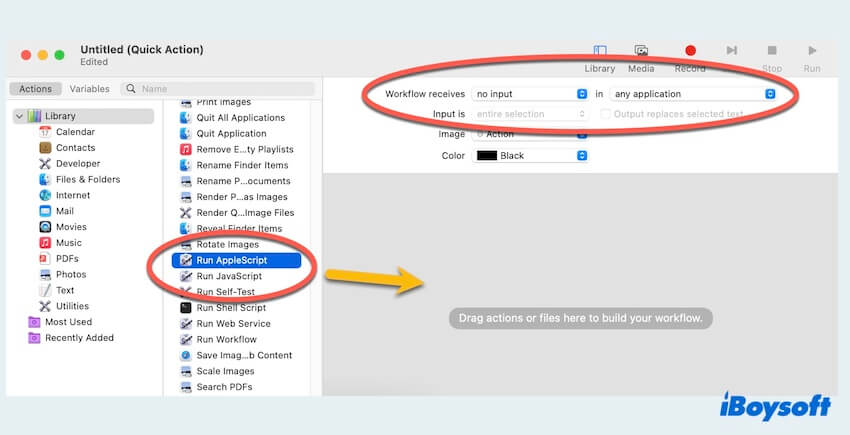850x435 pixels.
Task: Switch to the Actions tab
Action: (36, 89)
